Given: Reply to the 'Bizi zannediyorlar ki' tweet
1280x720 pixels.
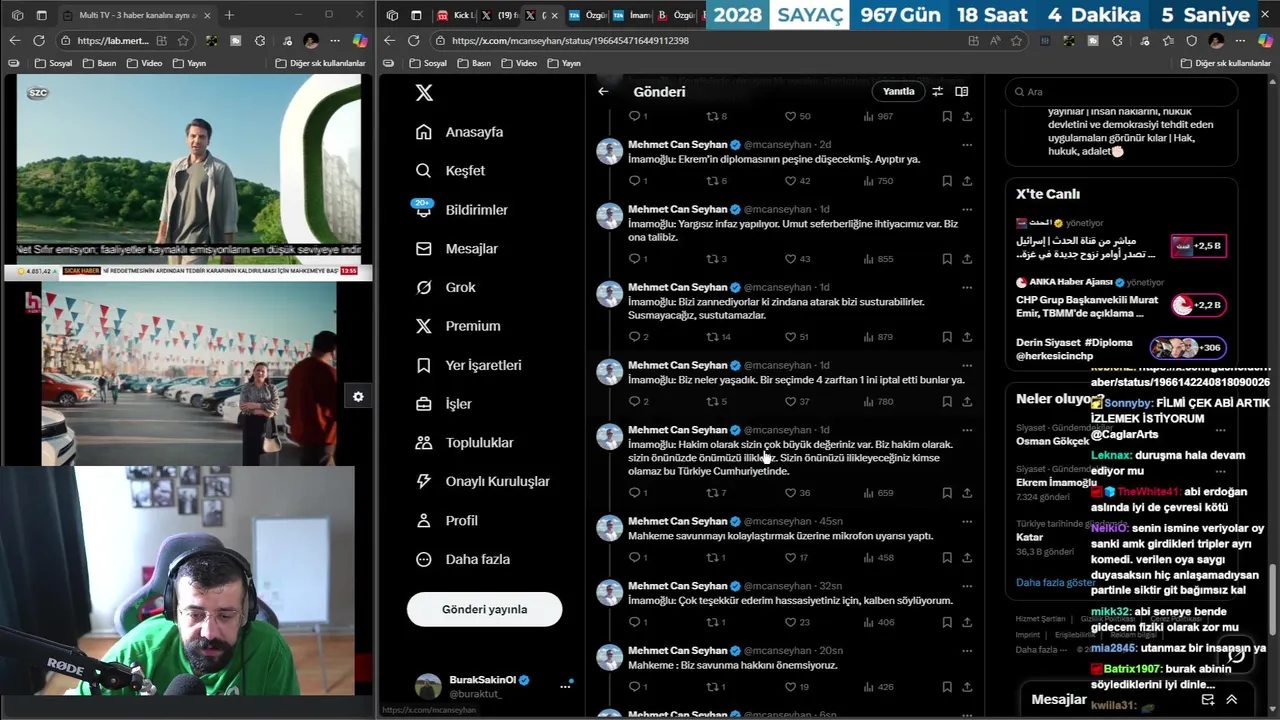Looking at the screenshot, I should tap(638, 337).
